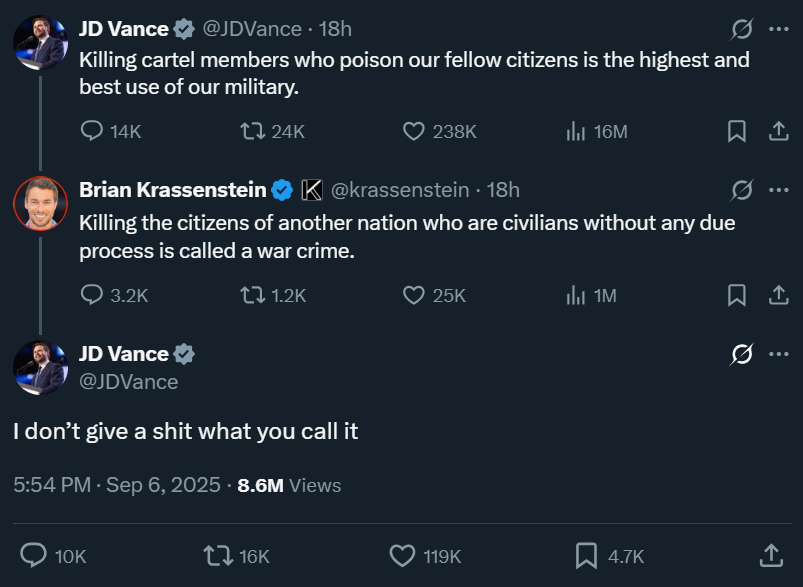Open more options on Krassenstein's tweet
The image size is (803, 587).
coord(778,190)
